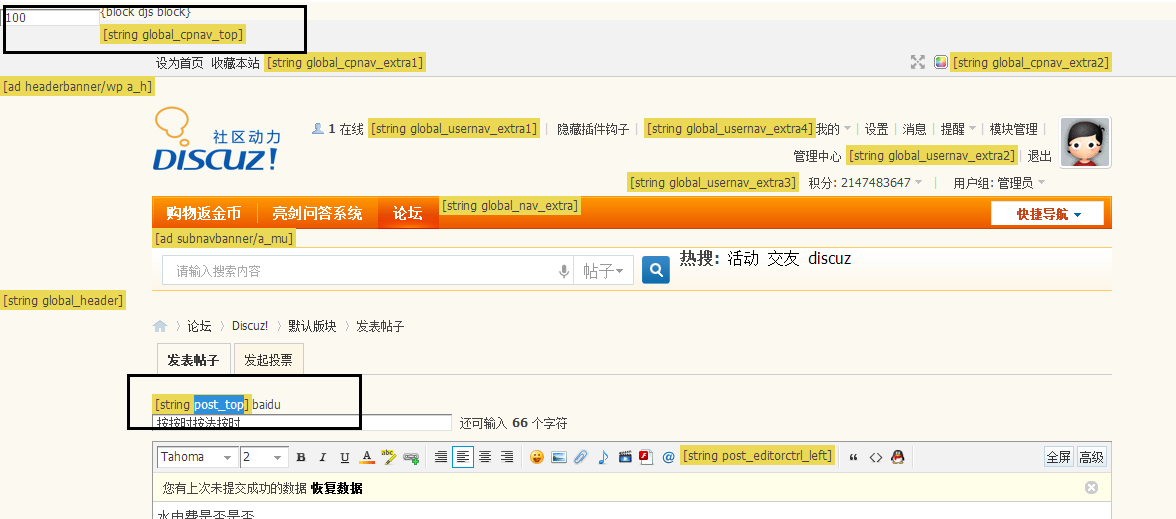Click hot search term 活动
This screenshot has width=1176, height=519.
(x=743, y=258)
